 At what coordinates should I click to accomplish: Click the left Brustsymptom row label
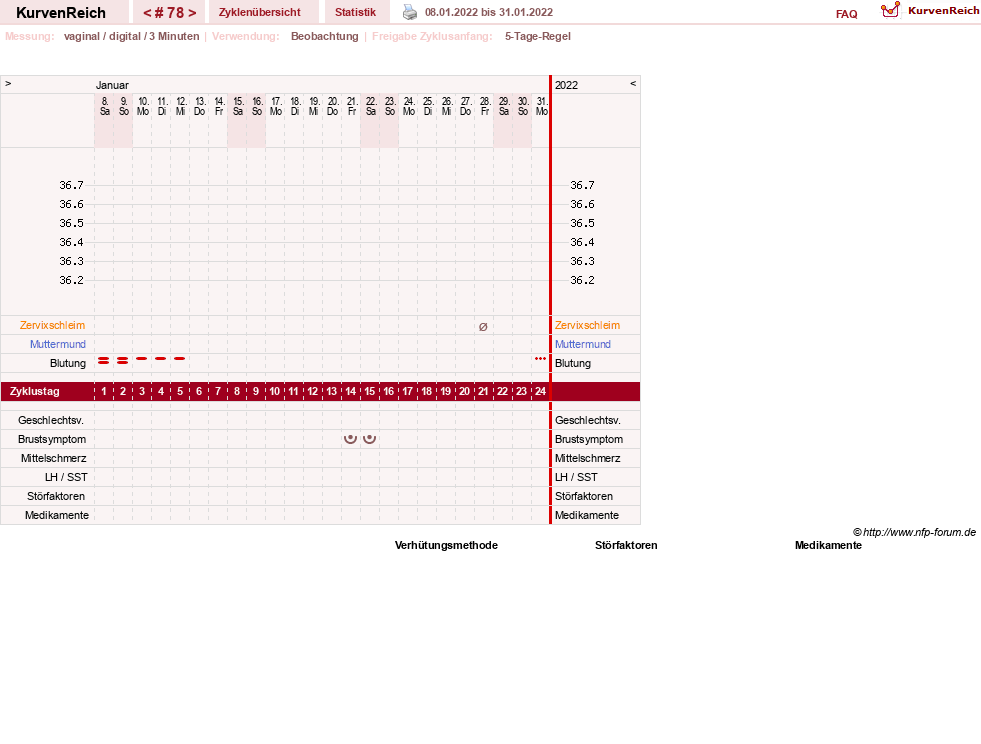pos(52,439)
